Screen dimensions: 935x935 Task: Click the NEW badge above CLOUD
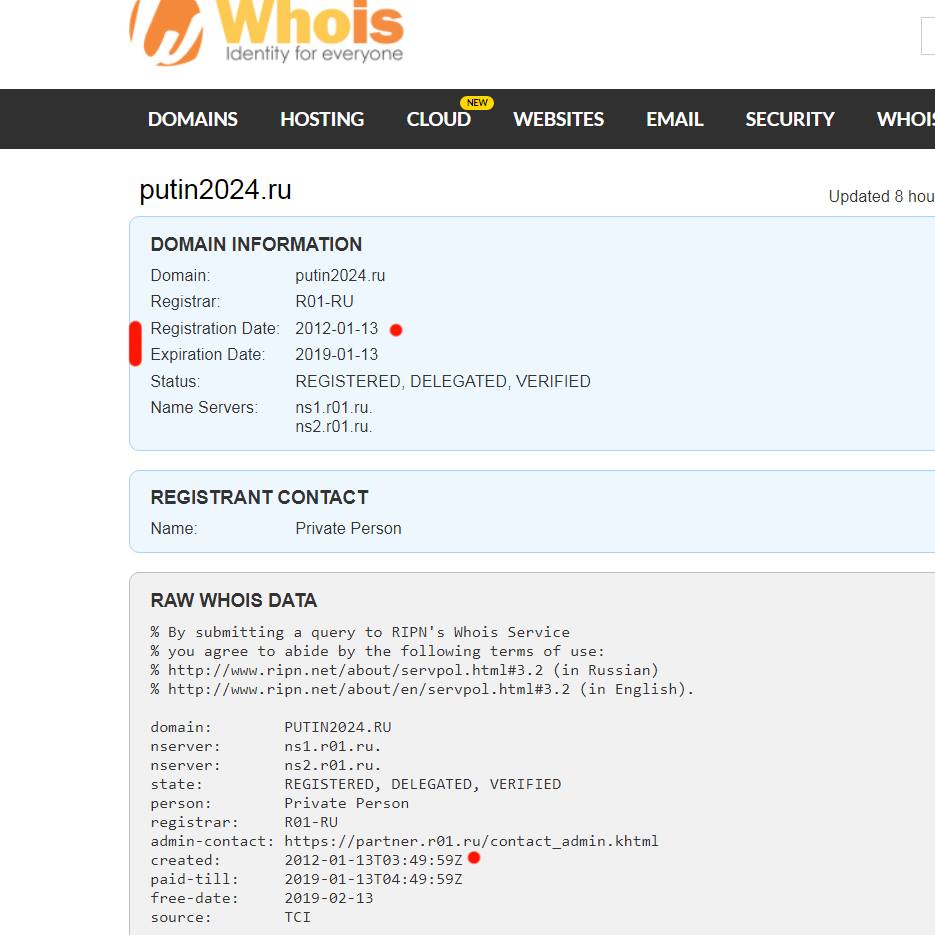476,103
